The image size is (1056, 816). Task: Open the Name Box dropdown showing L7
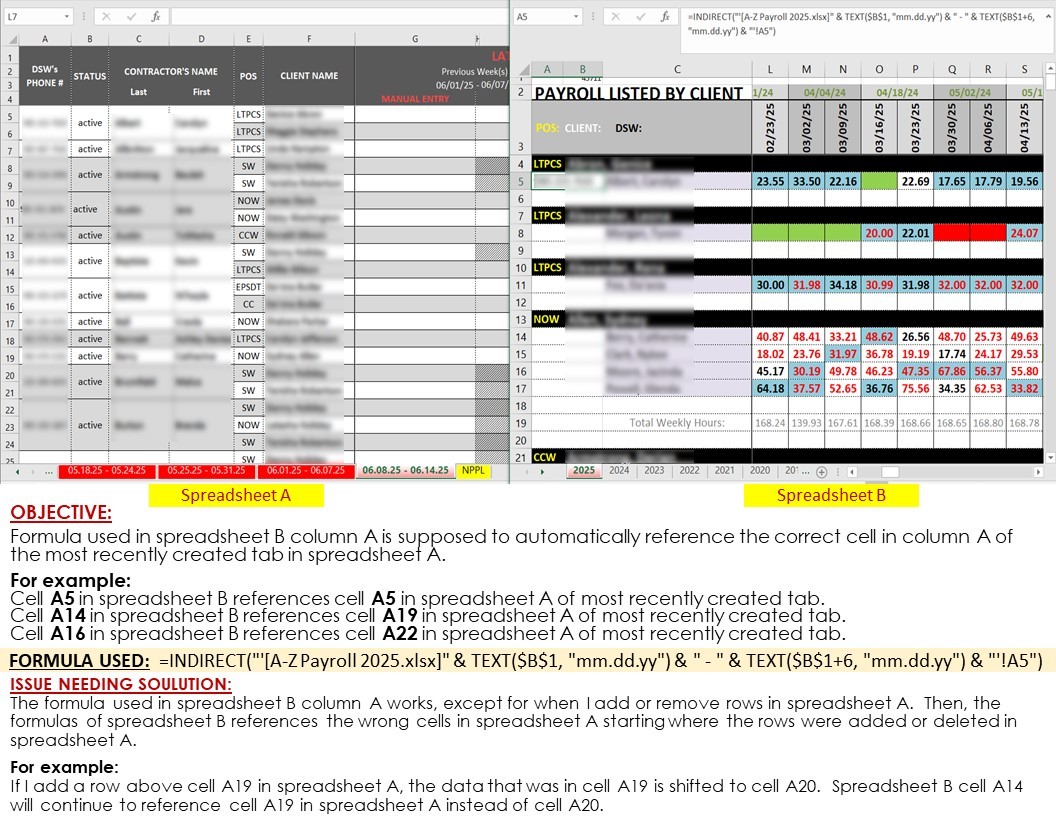[66, 16]
